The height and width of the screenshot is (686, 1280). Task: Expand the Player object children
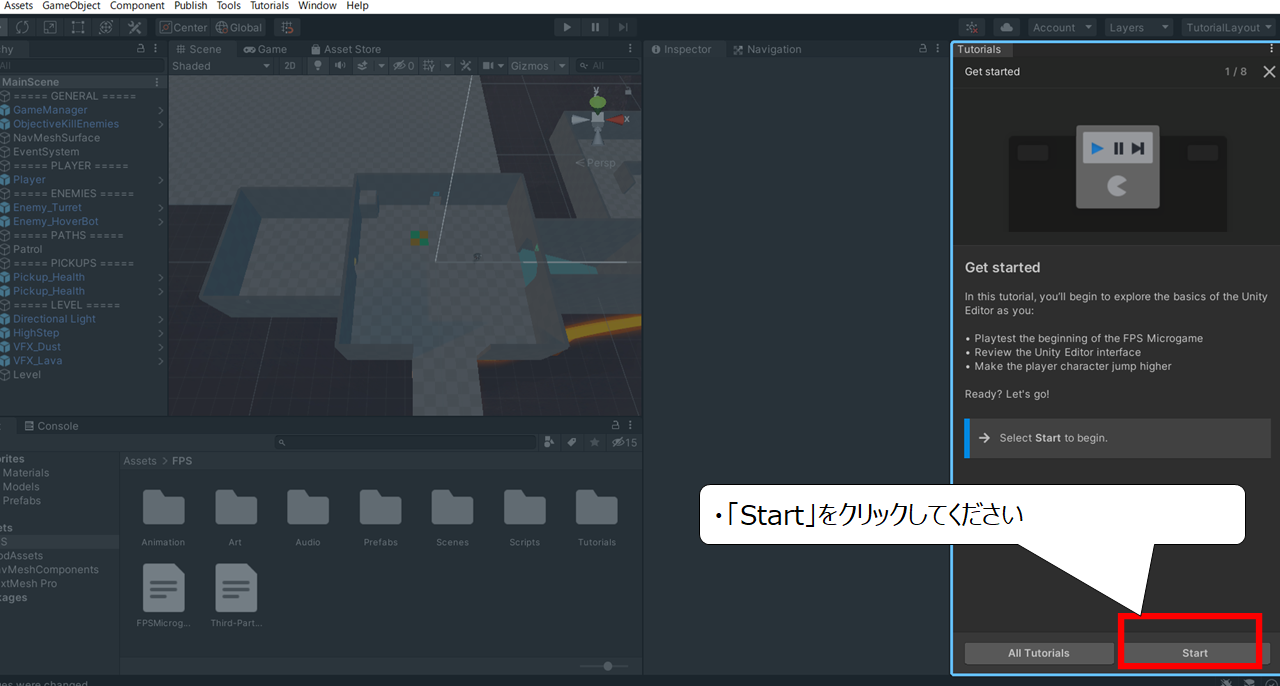[161, 180]
